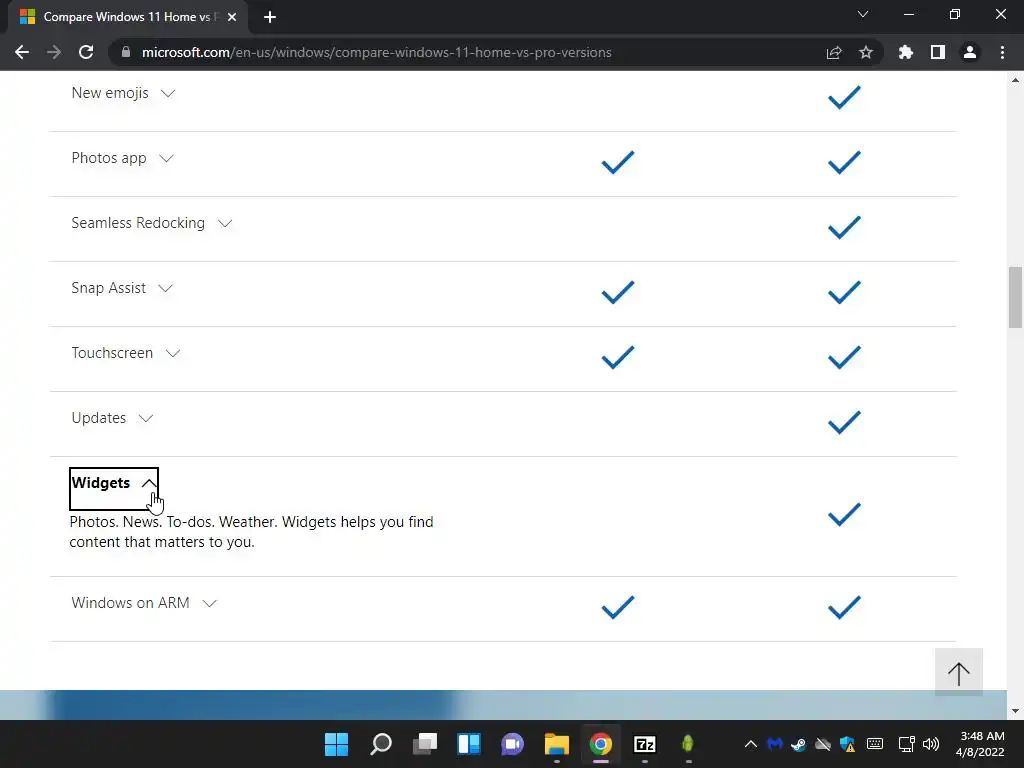1024x768 pixels.
Task: Open taskbar Search
Action: 381,744
